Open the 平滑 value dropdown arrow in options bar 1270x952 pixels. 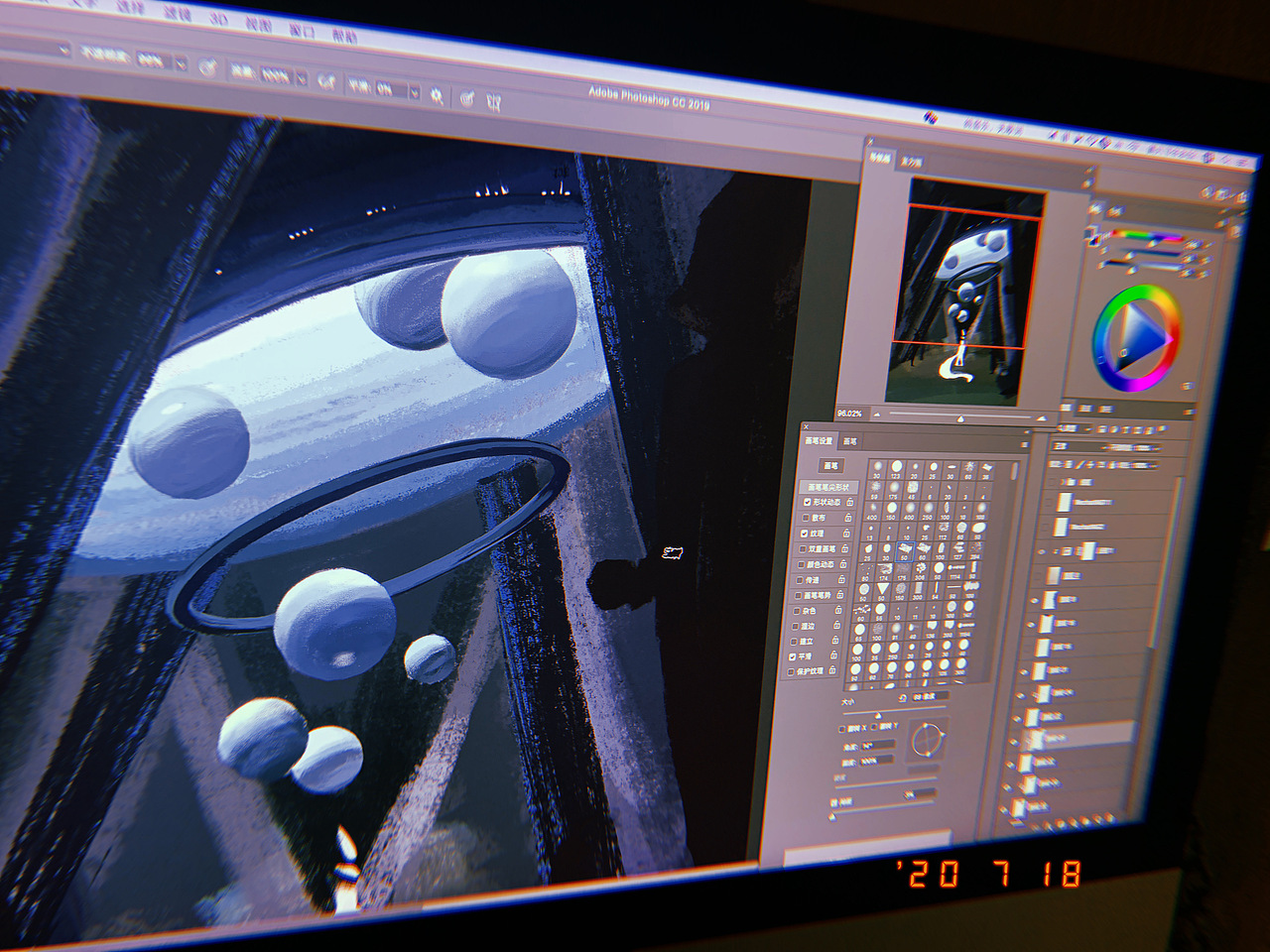click(413, 92)
